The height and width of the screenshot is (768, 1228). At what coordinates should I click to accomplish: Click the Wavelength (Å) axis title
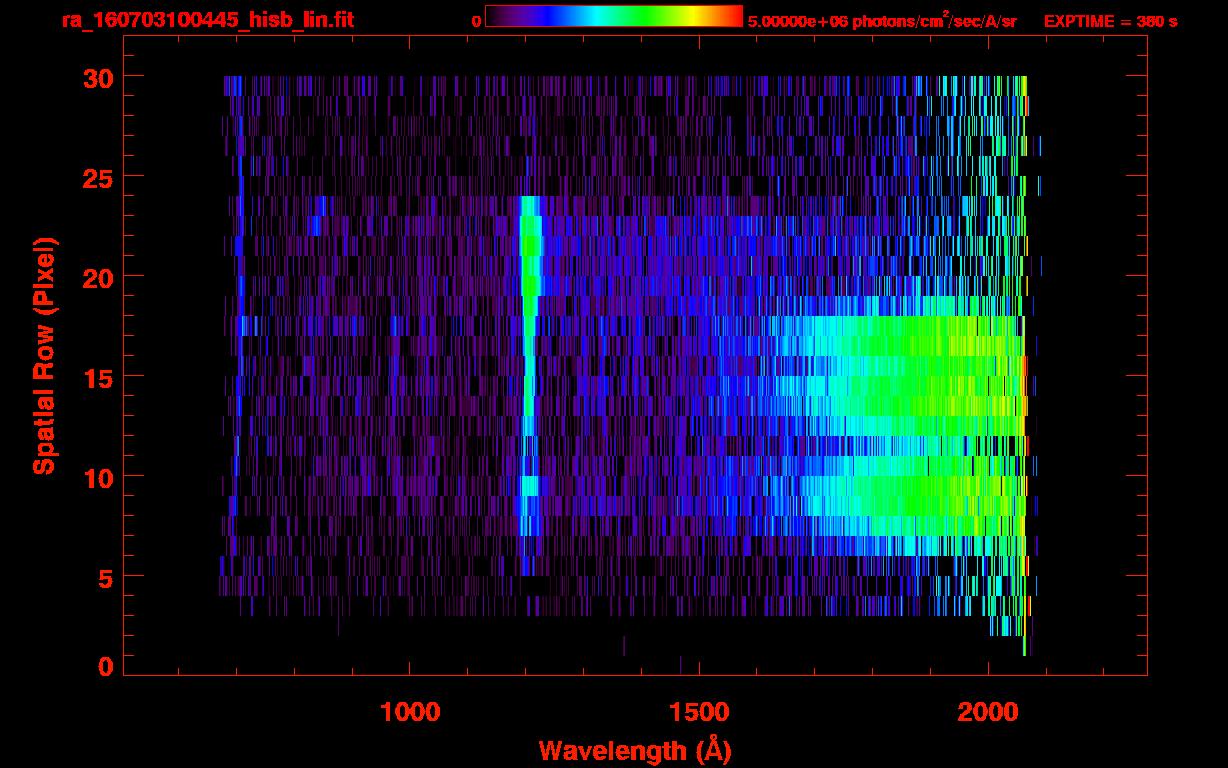coord(634,749)
